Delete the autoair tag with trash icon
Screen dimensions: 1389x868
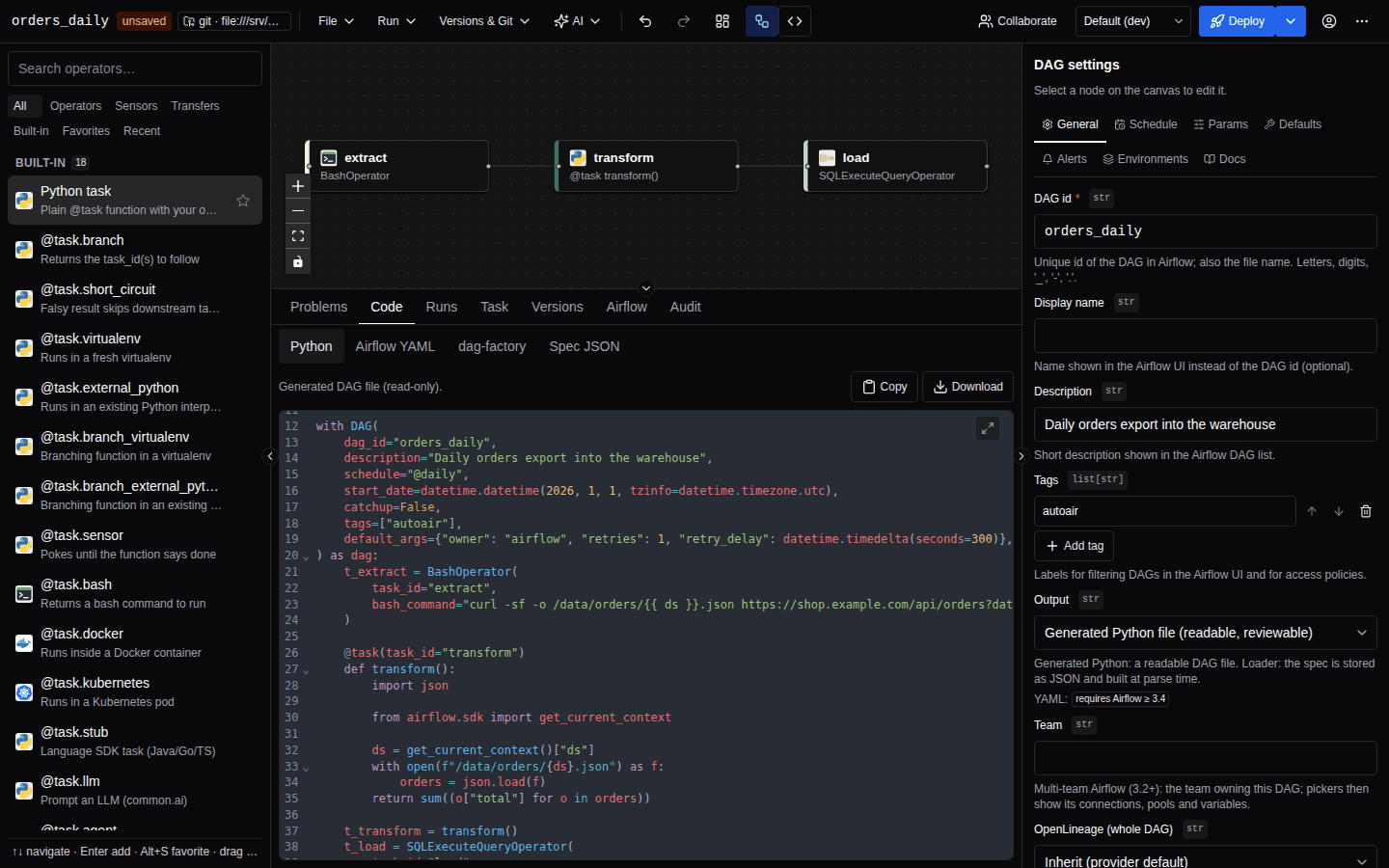1366,511
